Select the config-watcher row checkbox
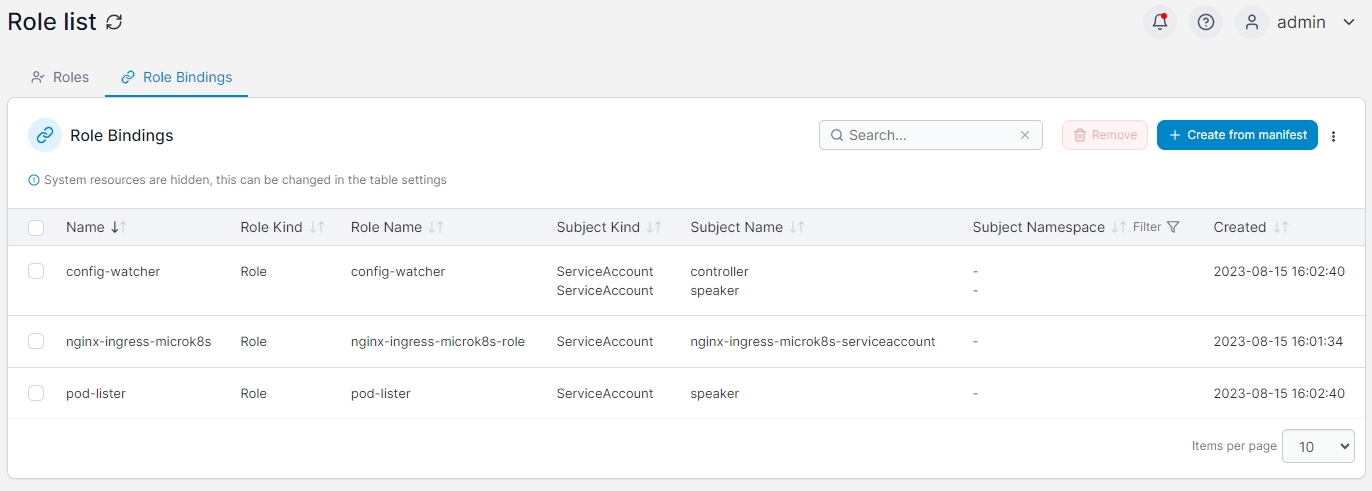 coord(36,271)
